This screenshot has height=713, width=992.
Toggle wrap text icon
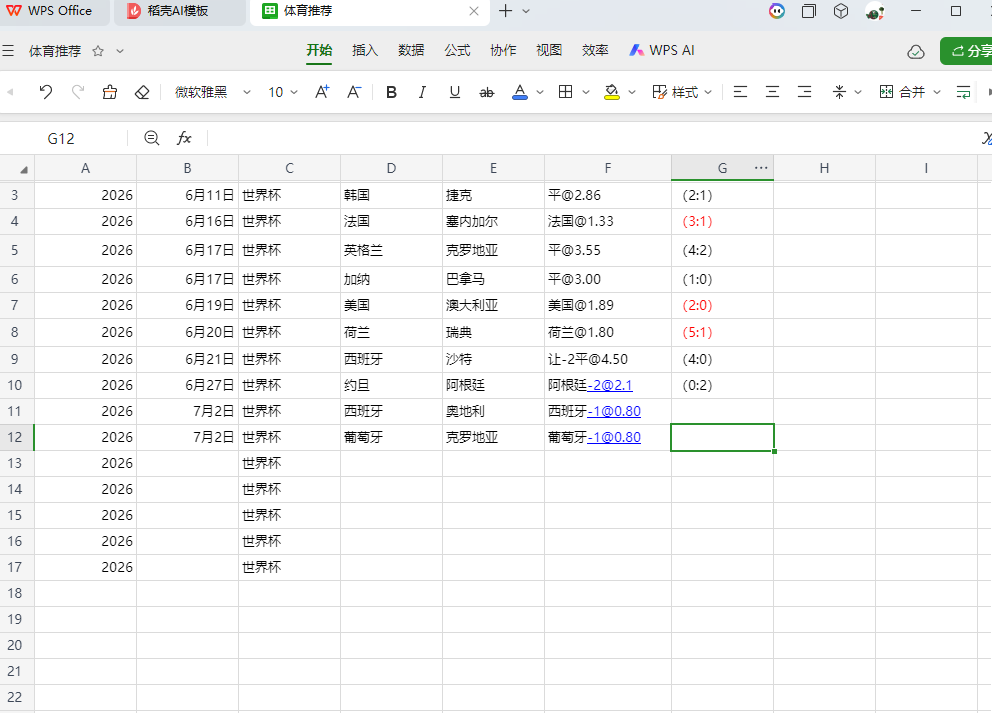[963, 92]
